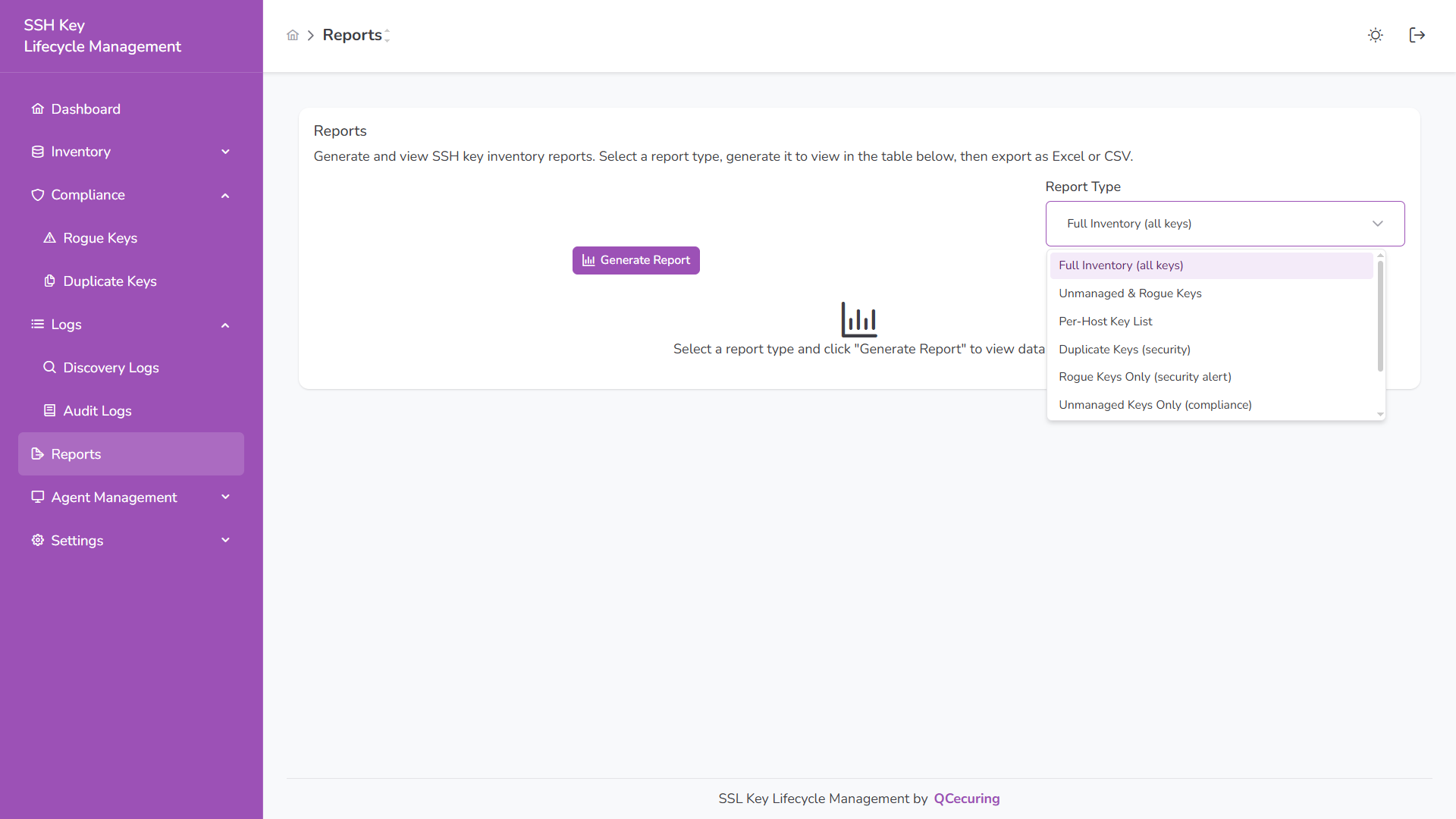Click the Dashboard house icon
This screenshot has width=1456, height=819.
click(x=37, y=108)
